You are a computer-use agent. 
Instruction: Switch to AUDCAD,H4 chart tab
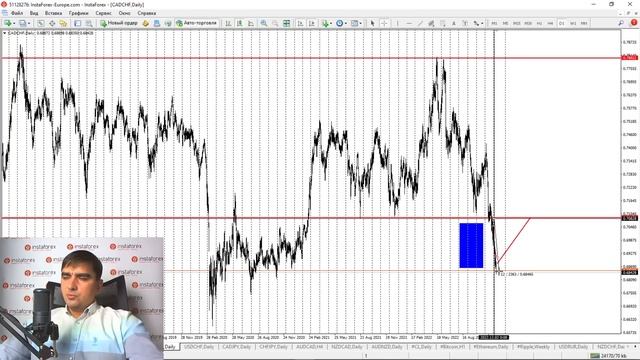pos(309,347)
